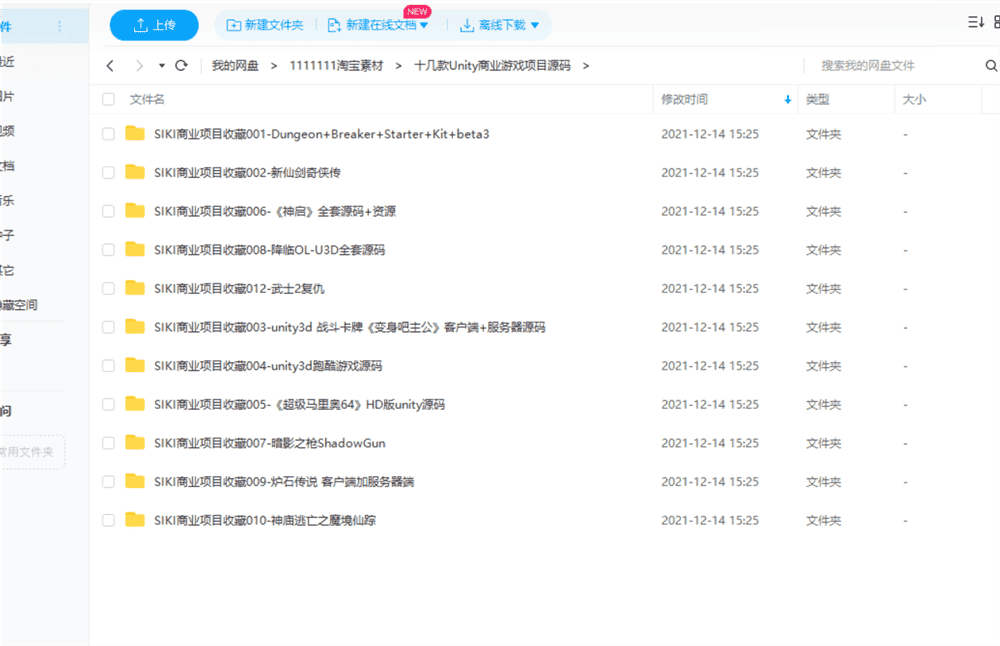Image resolution: width=1000 pixels, height=646 pixels.
Task: Click the folder icon for 009-炉石传说
Action: tap(135, 481)
